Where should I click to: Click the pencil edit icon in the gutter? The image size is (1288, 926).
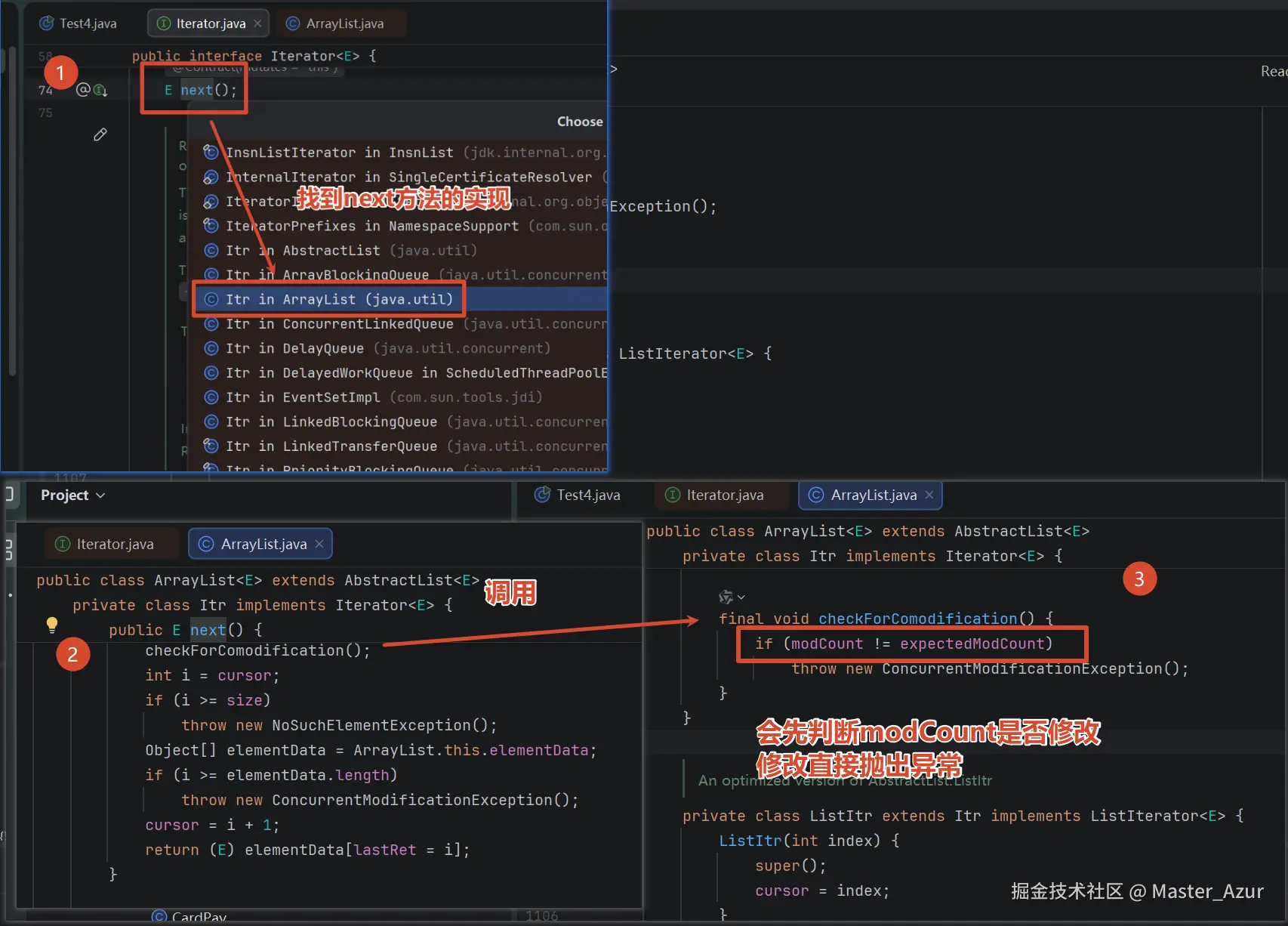[100, 134]
